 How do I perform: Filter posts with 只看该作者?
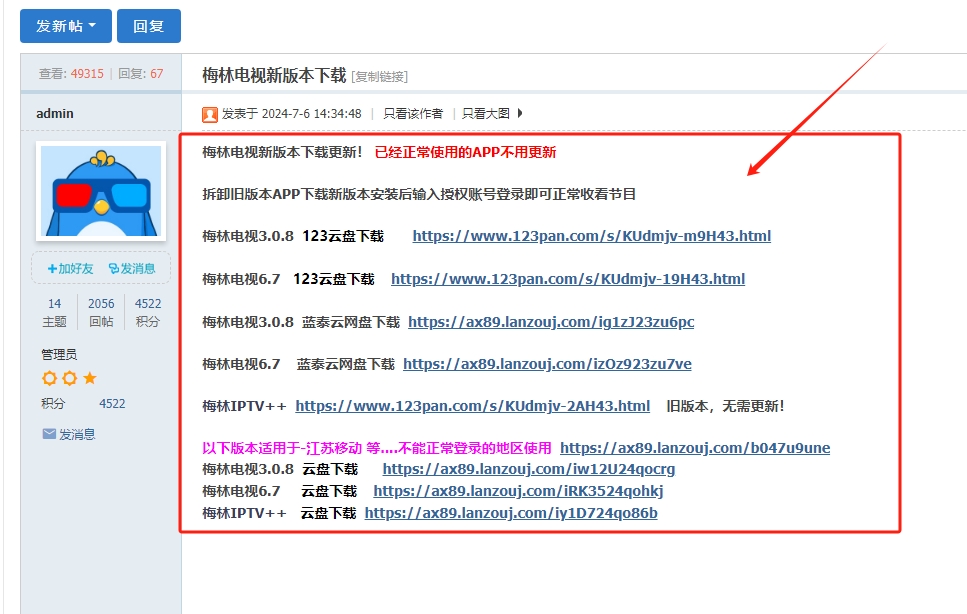pyautogui.click(x=413, y=113)
